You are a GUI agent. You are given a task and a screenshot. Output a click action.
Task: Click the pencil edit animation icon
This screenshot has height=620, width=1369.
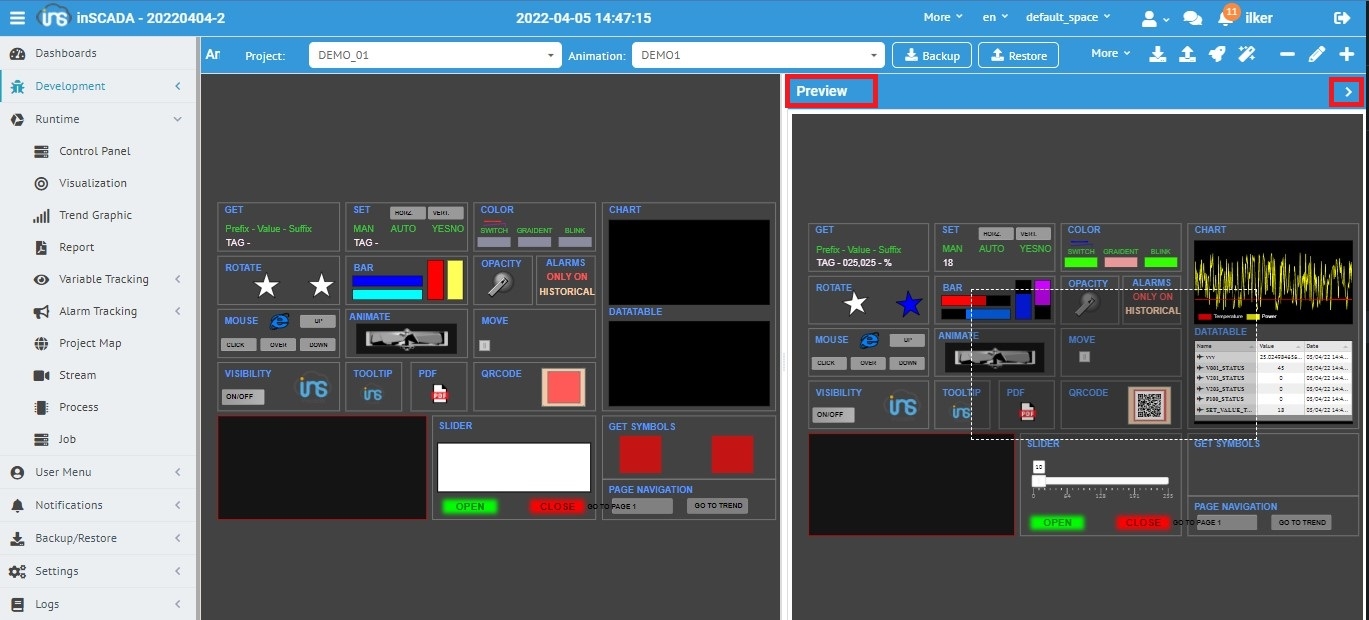(x=1317, y=54)
